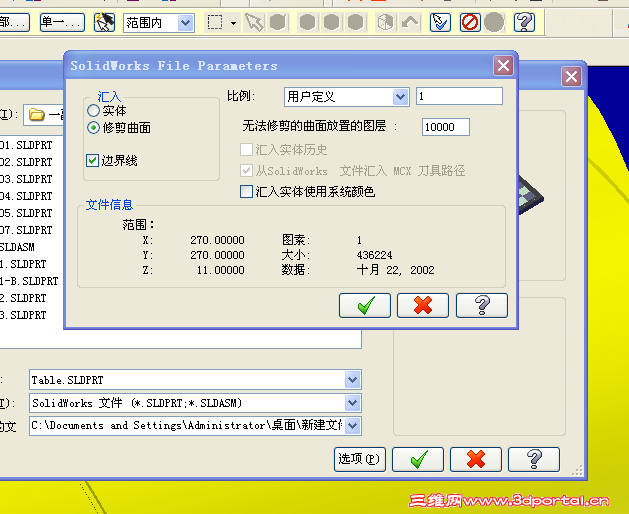Click the verify selection checkmark icon
The image size is (629, 514).
click(440, 22)
